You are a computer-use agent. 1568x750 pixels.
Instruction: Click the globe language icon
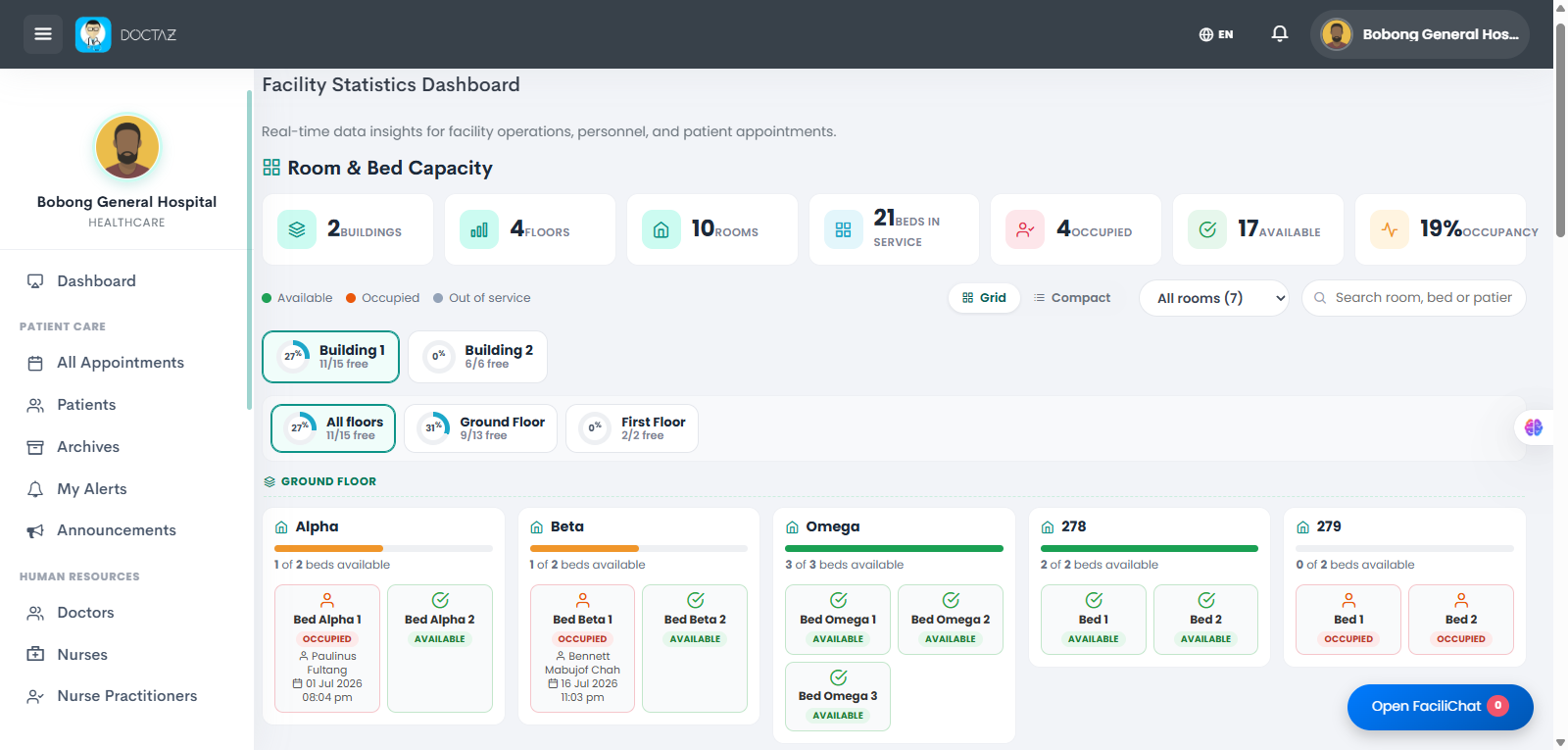coord(1206,34)
